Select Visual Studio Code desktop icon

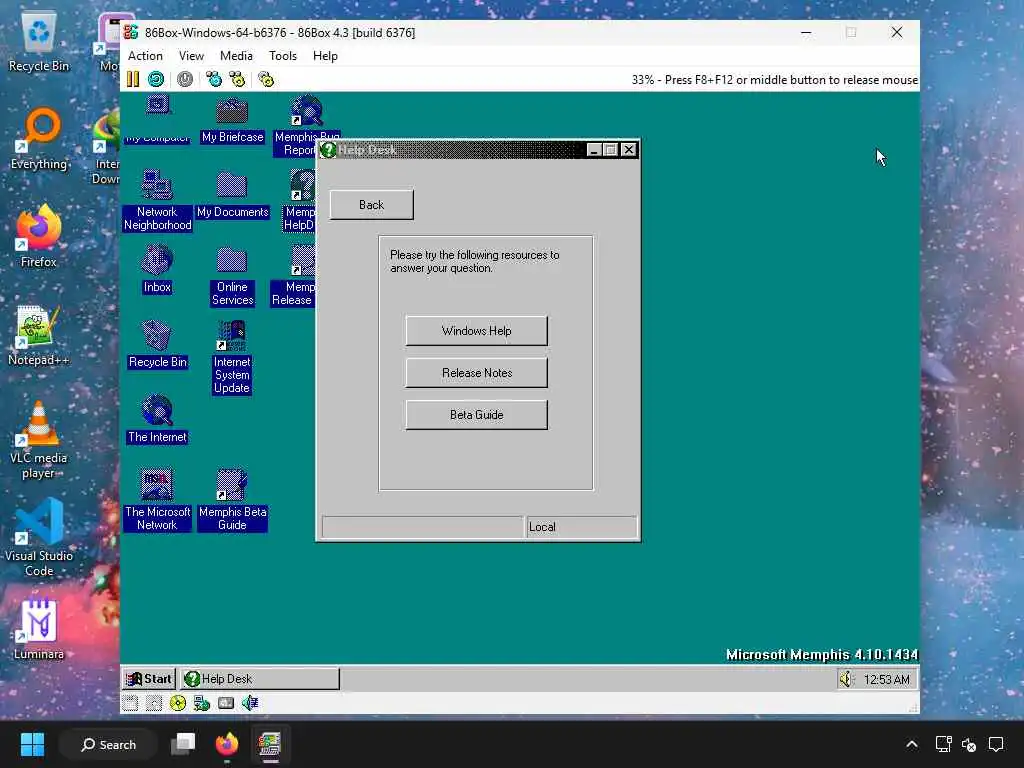39,538
